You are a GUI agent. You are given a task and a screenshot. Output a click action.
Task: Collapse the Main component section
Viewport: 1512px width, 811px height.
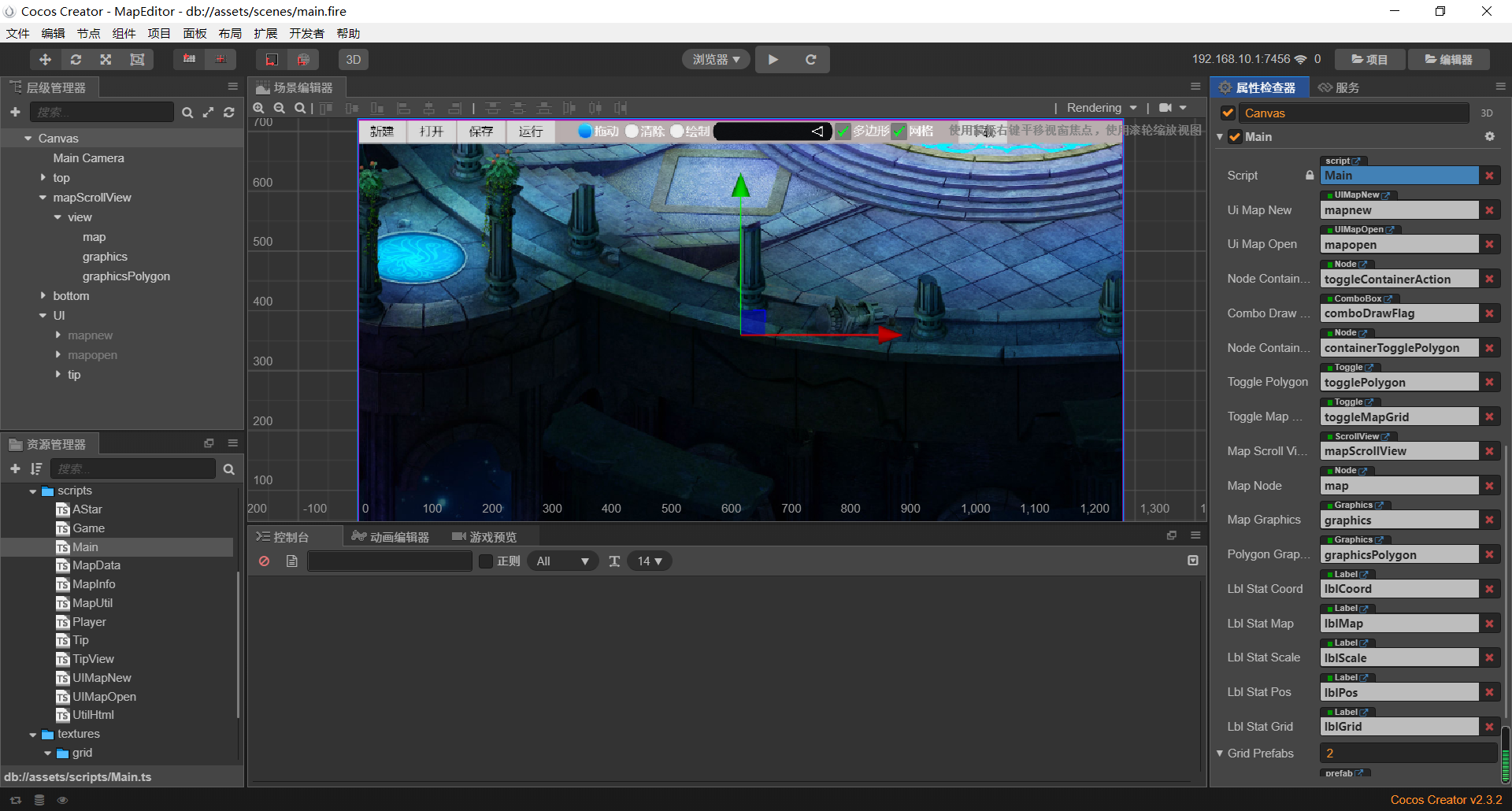[x=1220, y=137]
